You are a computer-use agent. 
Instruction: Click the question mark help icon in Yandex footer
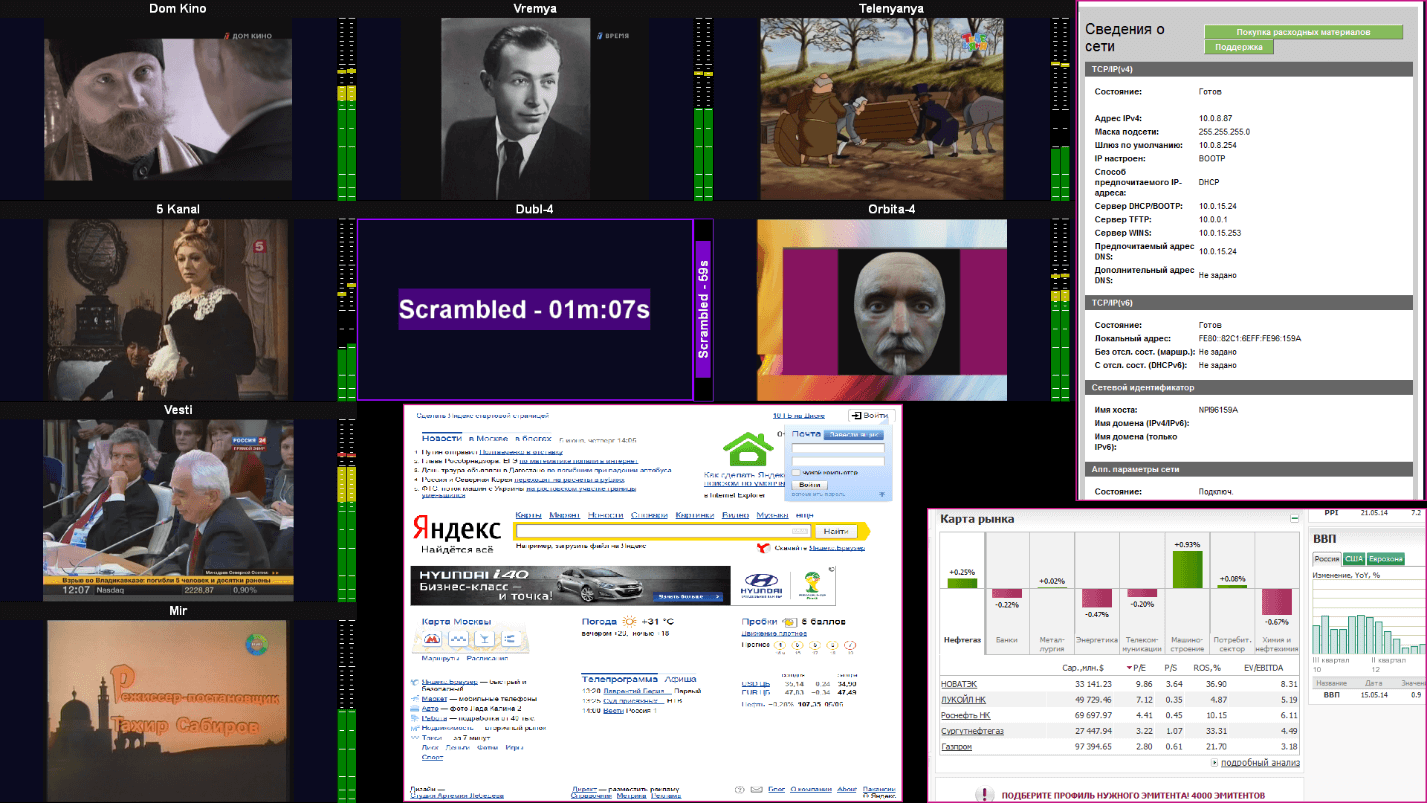[740, 789]
